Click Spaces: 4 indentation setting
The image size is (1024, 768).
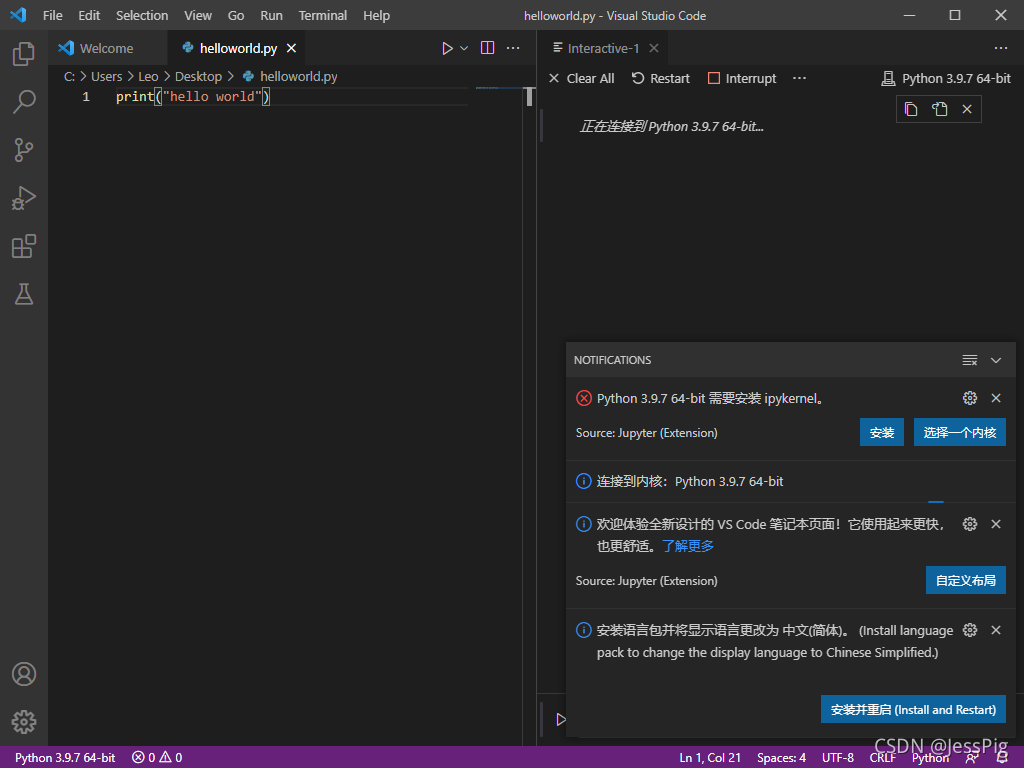click(x=781, y=758)
